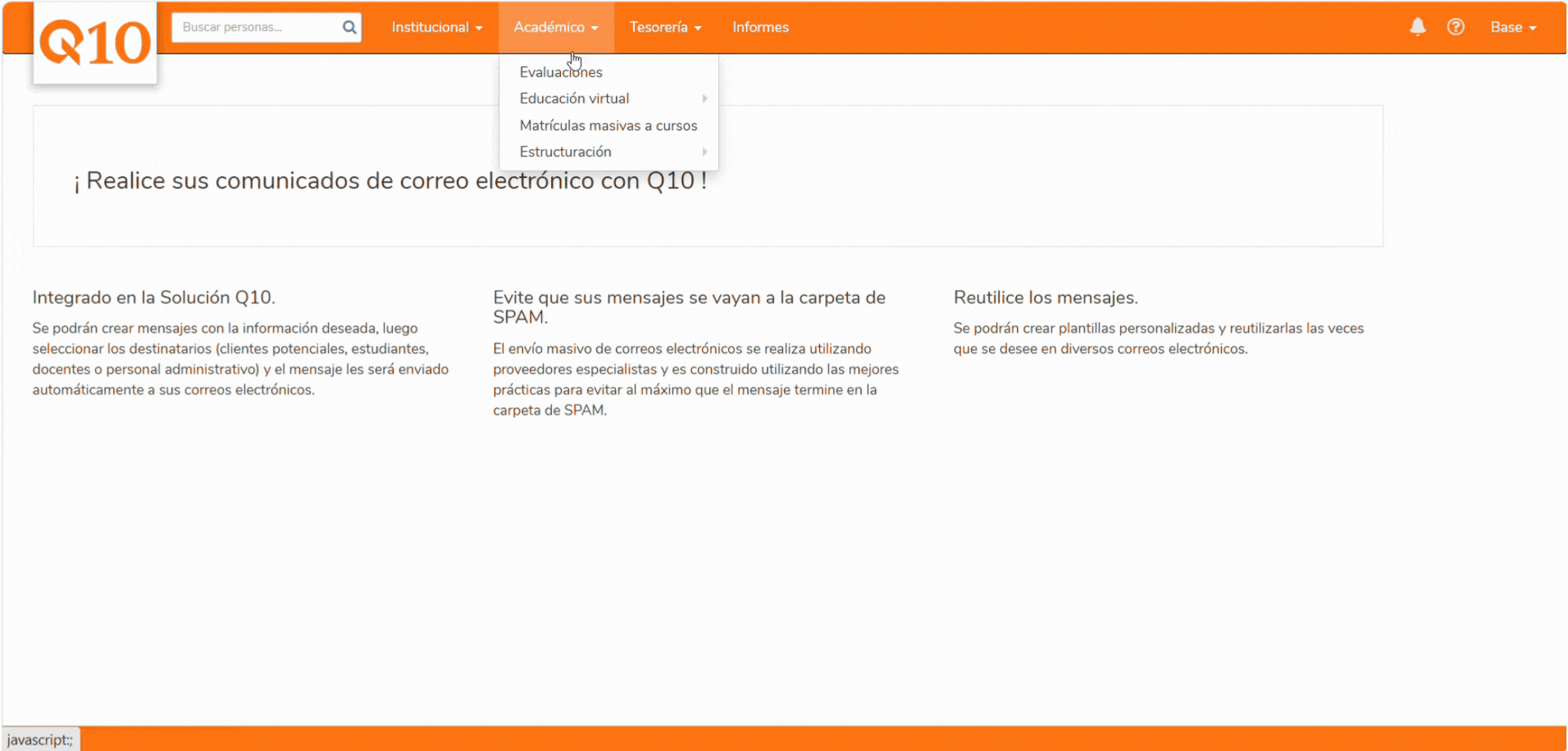Expand the Estructuración submenu
Viewport: 1568px width, 751px height.
(609, 152)
